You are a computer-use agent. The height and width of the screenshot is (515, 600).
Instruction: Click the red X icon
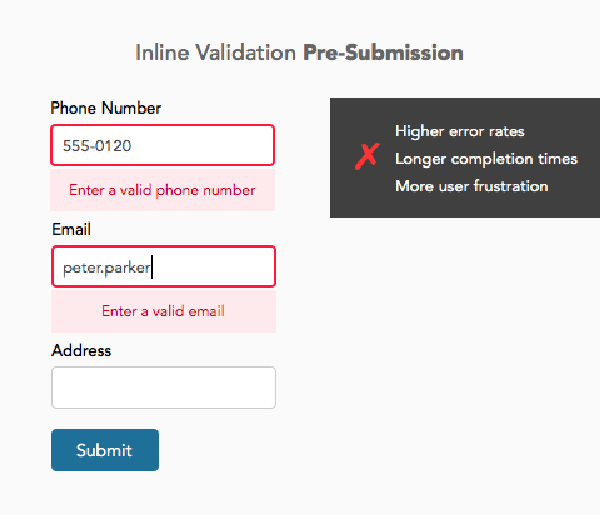(x=367, y=156)
